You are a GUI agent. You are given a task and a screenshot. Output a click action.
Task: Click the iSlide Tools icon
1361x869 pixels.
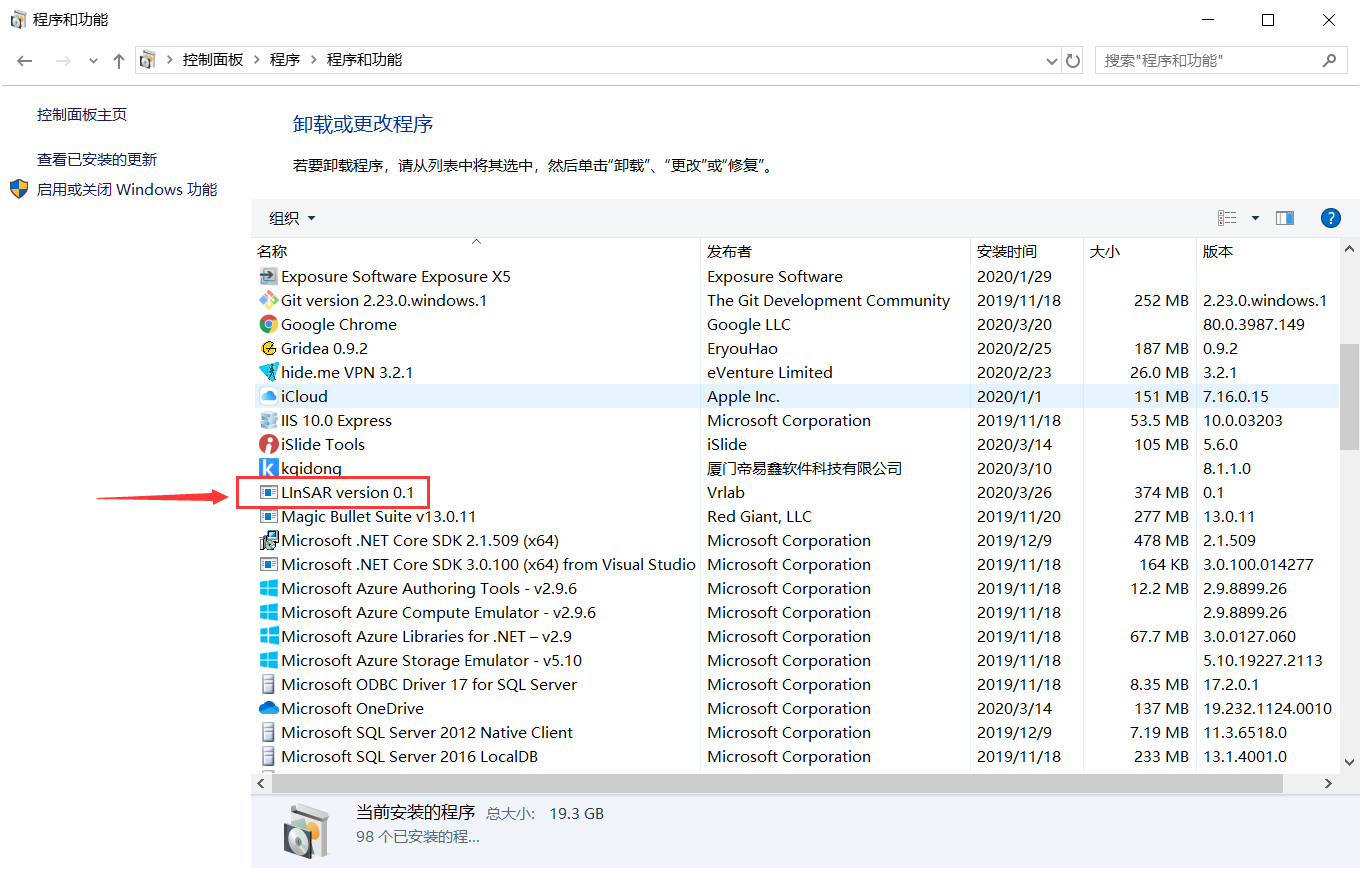click(x=268, y=445)
